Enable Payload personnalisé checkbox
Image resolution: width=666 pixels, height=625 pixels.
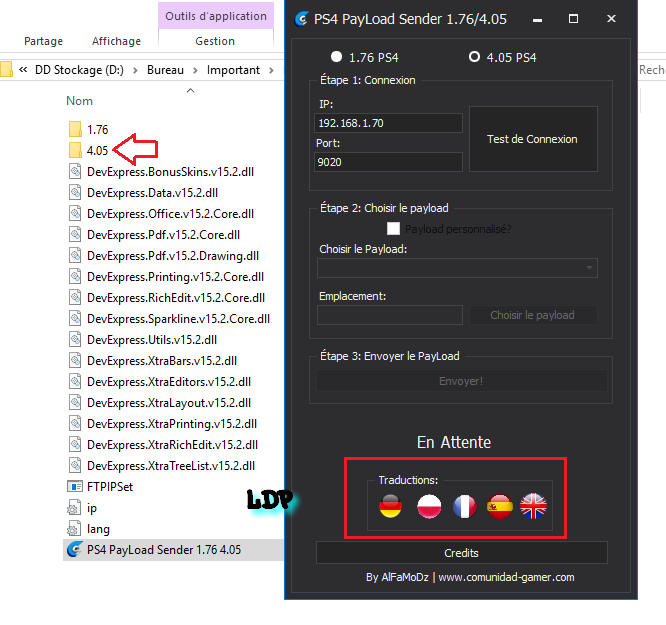[393, 229]
